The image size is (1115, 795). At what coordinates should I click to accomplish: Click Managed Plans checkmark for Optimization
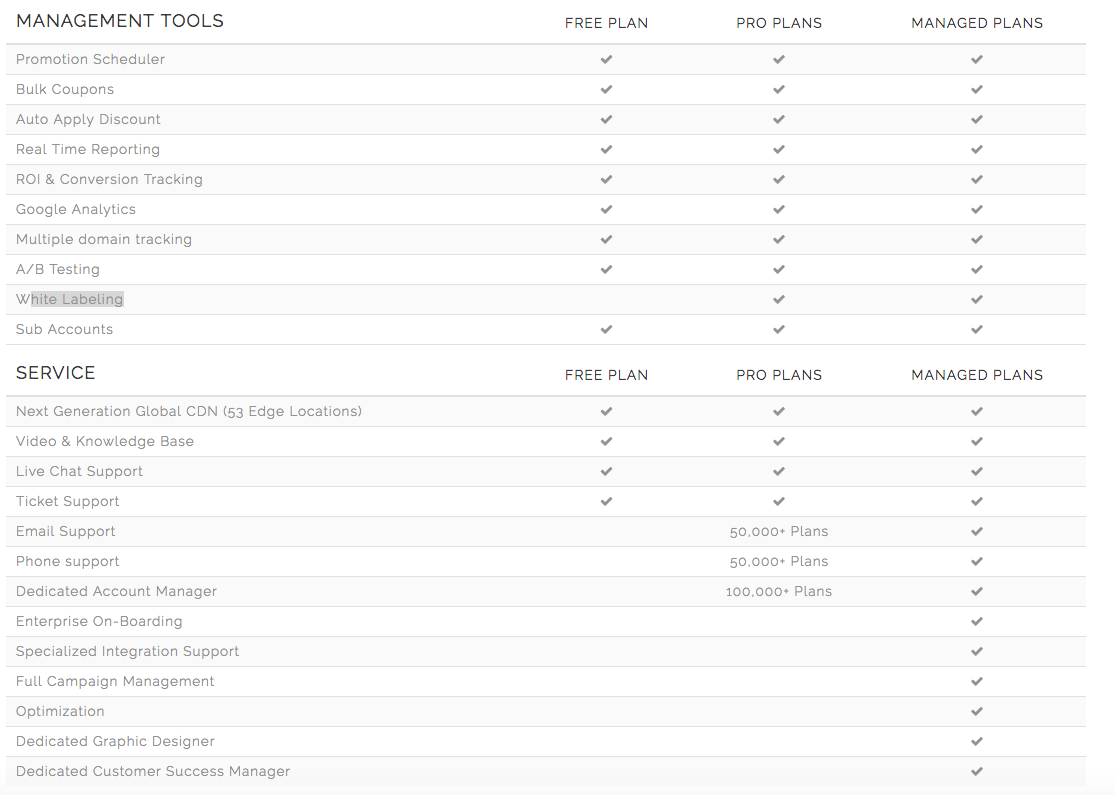(977, 711)
